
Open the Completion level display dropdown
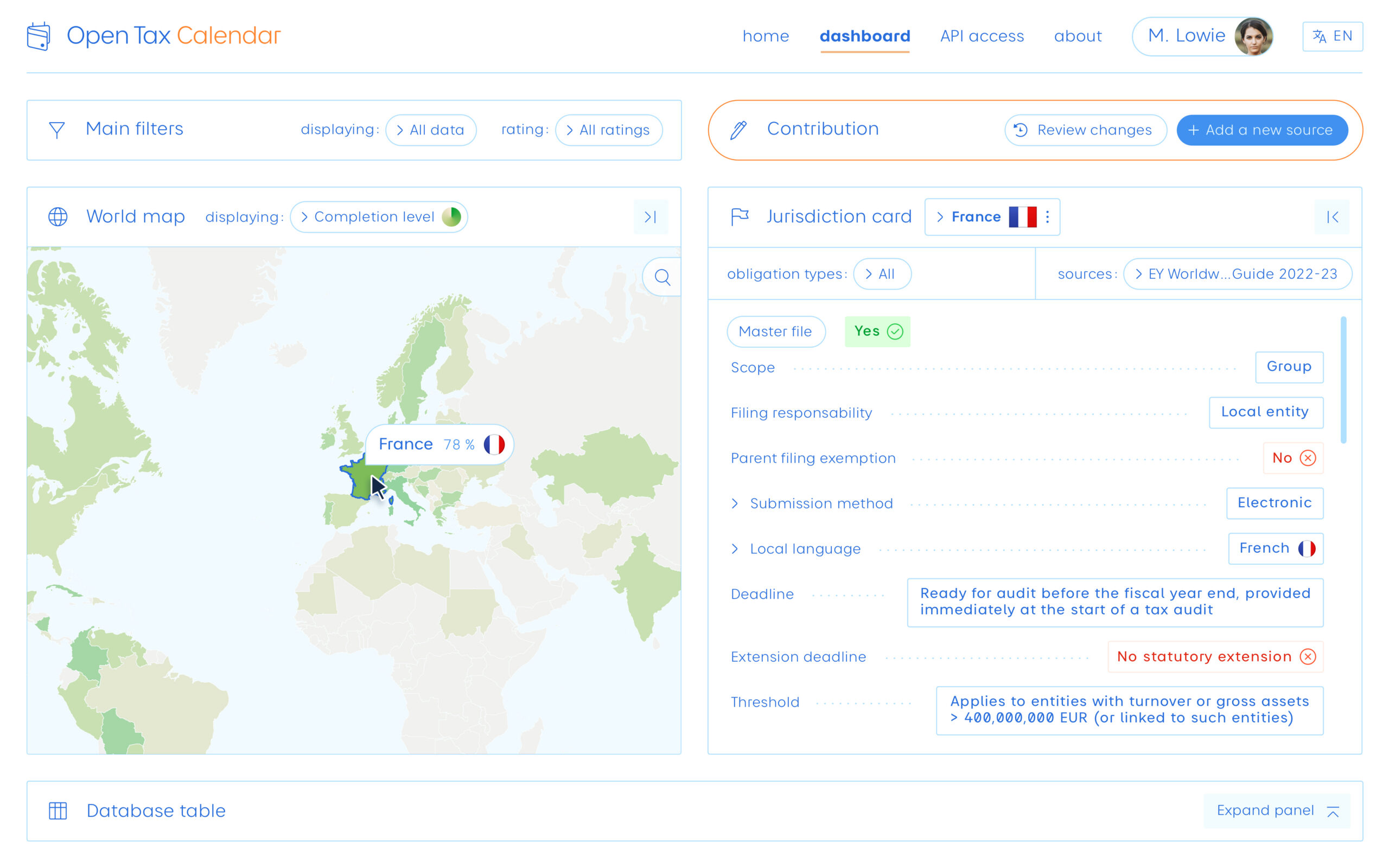click(x=379, y=217)
